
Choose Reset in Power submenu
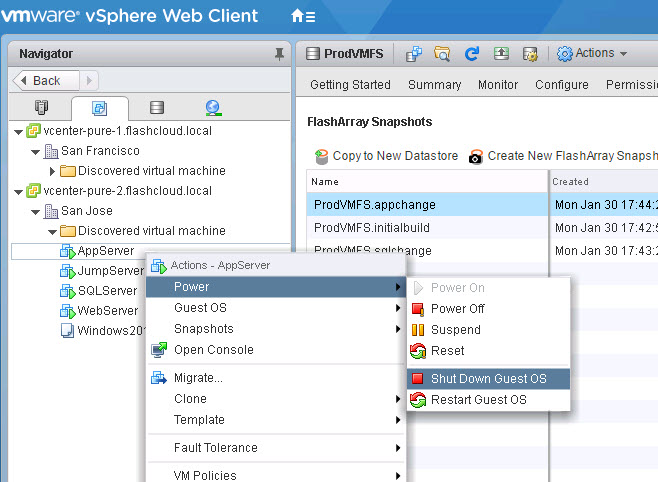[x=488, y=351]
